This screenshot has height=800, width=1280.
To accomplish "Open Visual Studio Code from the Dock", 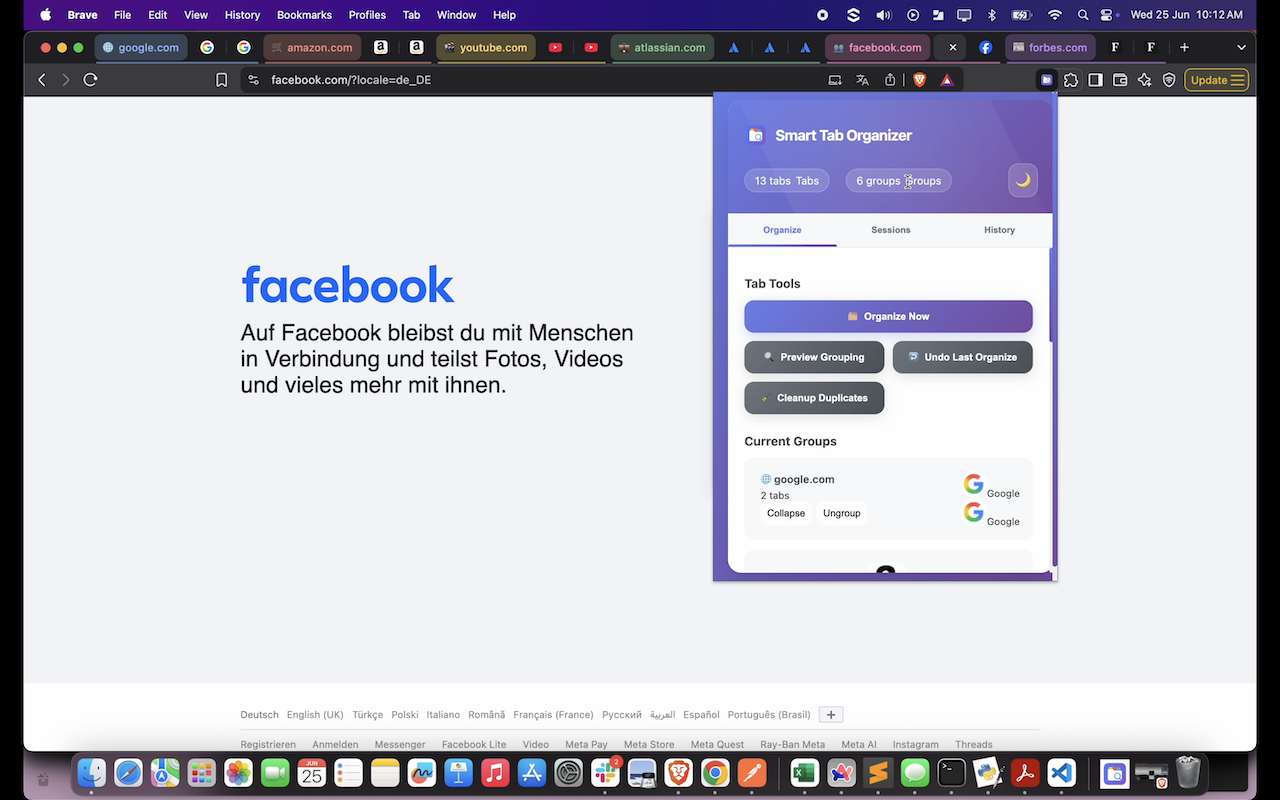I will 1062,773.
